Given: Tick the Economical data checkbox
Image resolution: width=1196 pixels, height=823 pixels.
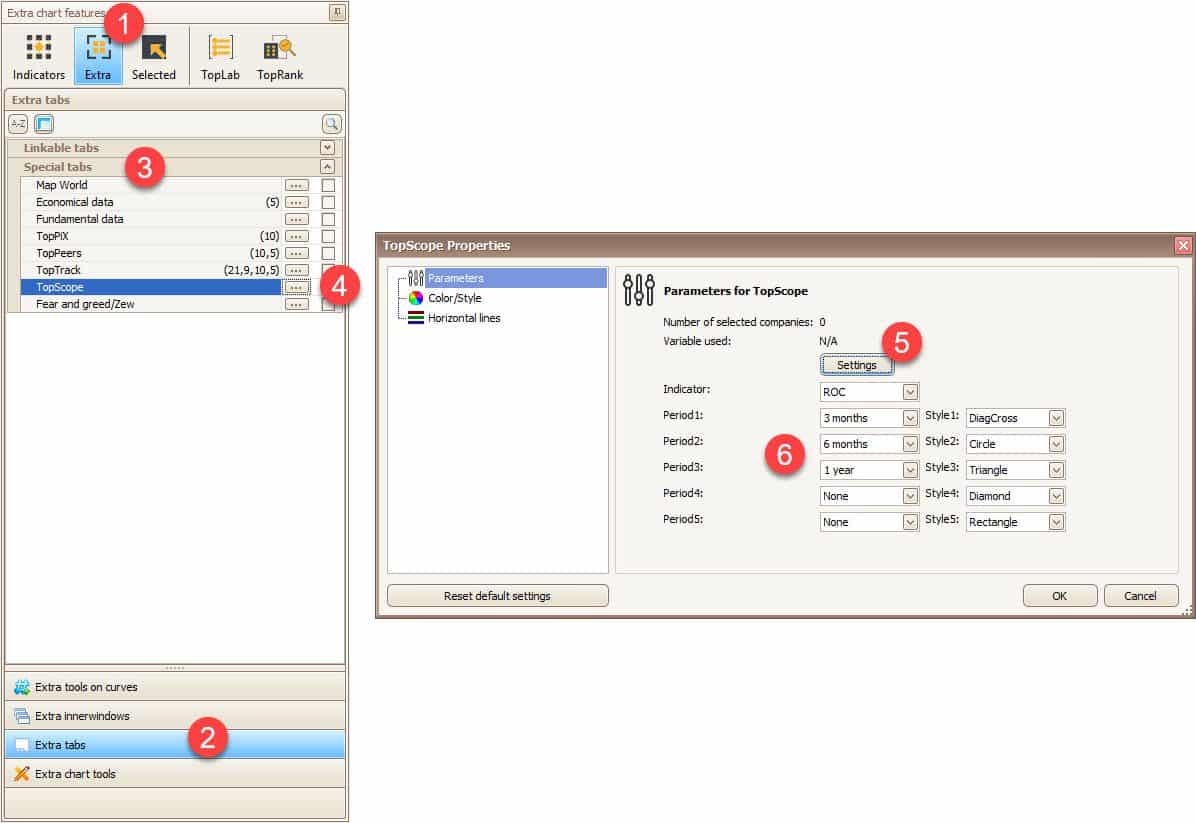Looking at the screenshot, I should 328,202.
